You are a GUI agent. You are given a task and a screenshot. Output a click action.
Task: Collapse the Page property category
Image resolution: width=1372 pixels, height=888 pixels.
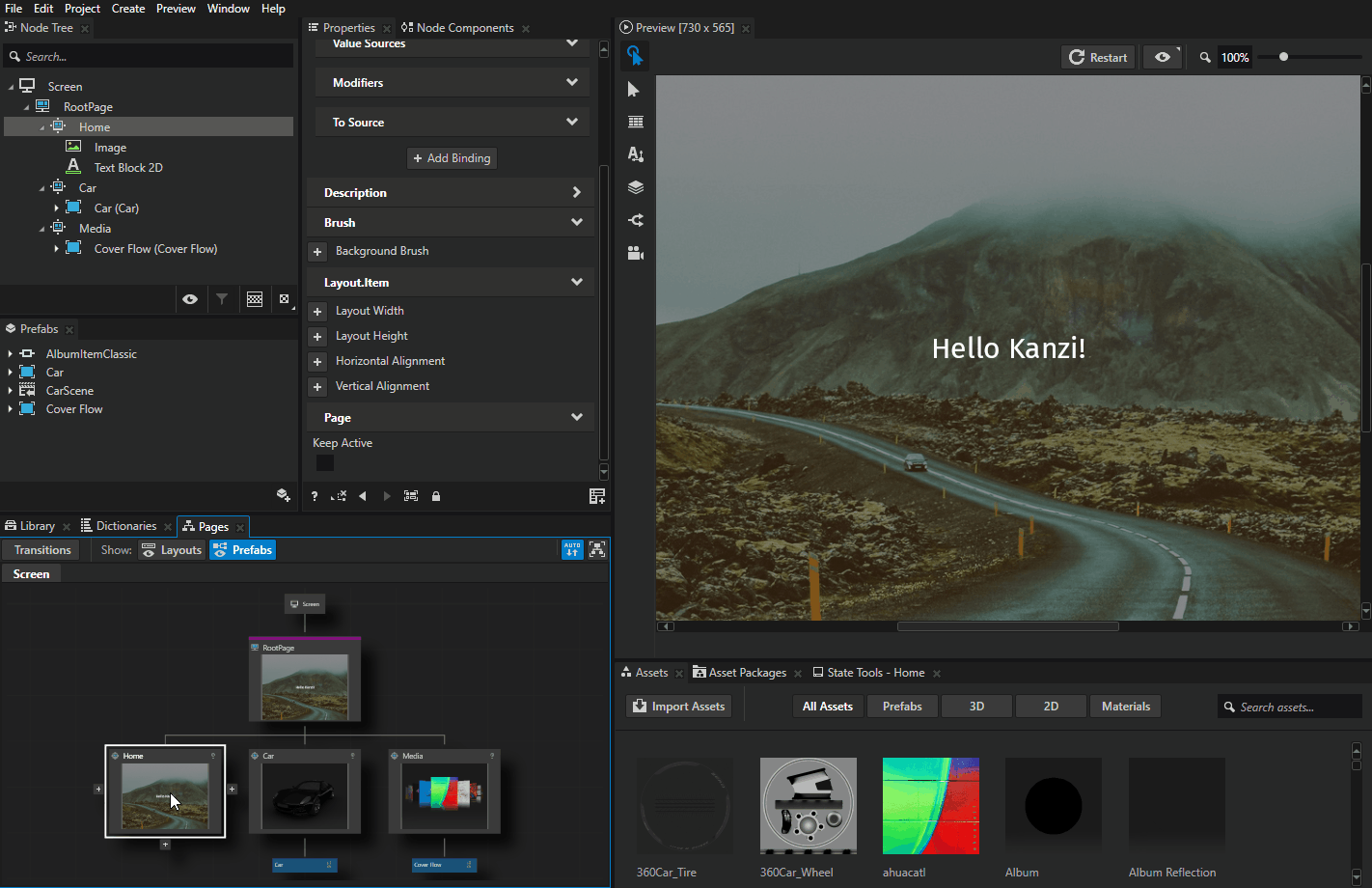pyautogui.click(x=576, y=417)
